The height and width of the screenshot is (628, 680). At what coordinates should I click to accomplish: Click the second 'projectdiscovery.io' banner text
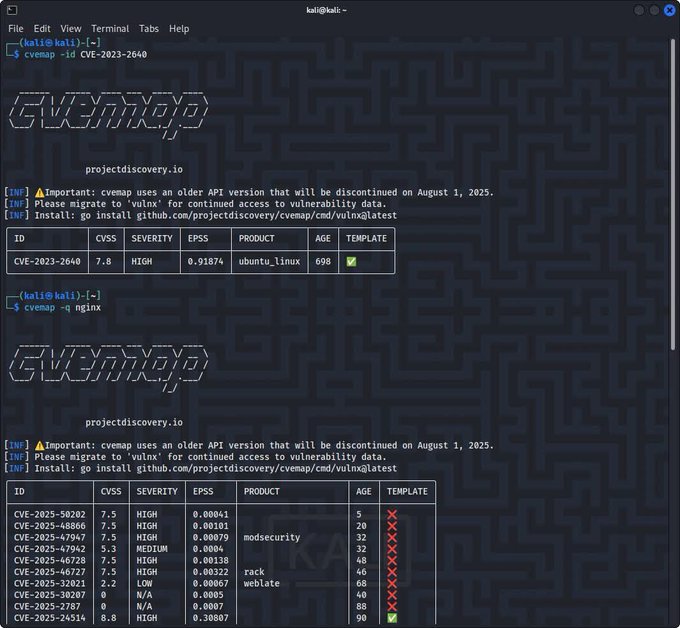(134, 422)
